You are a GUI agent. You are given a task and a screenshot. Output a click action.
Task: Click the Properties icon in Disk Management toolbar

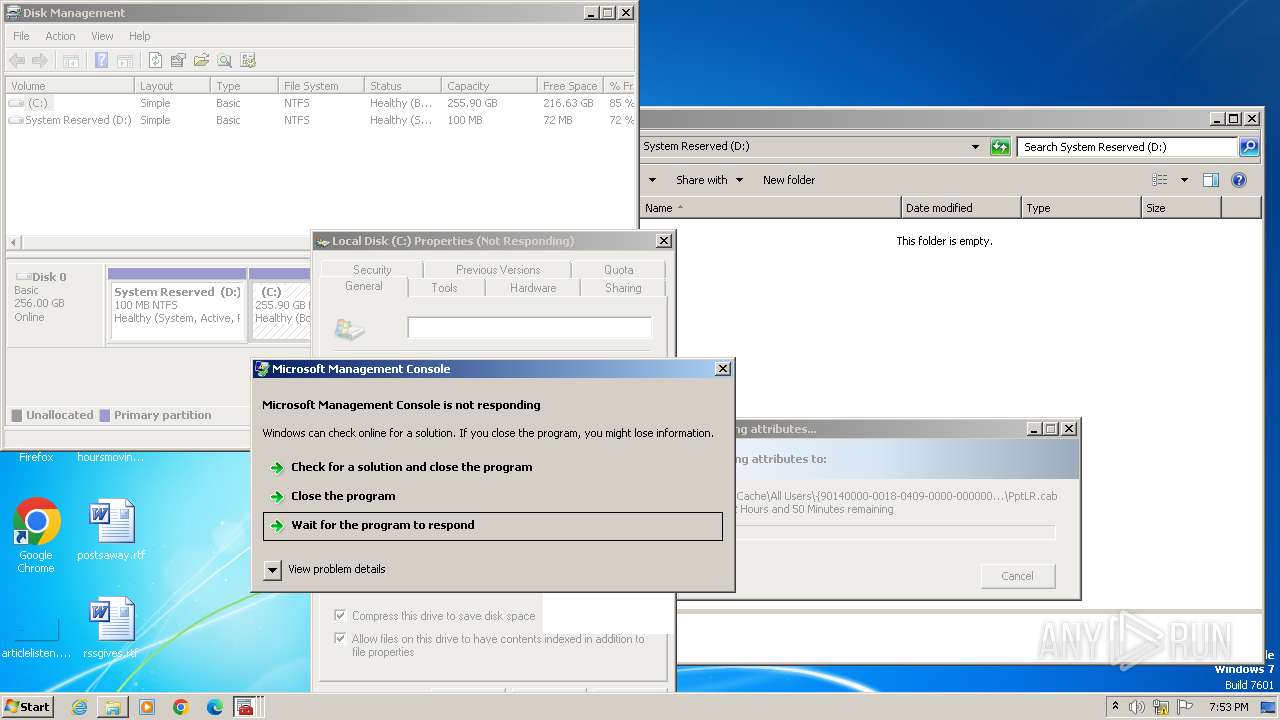178,61
